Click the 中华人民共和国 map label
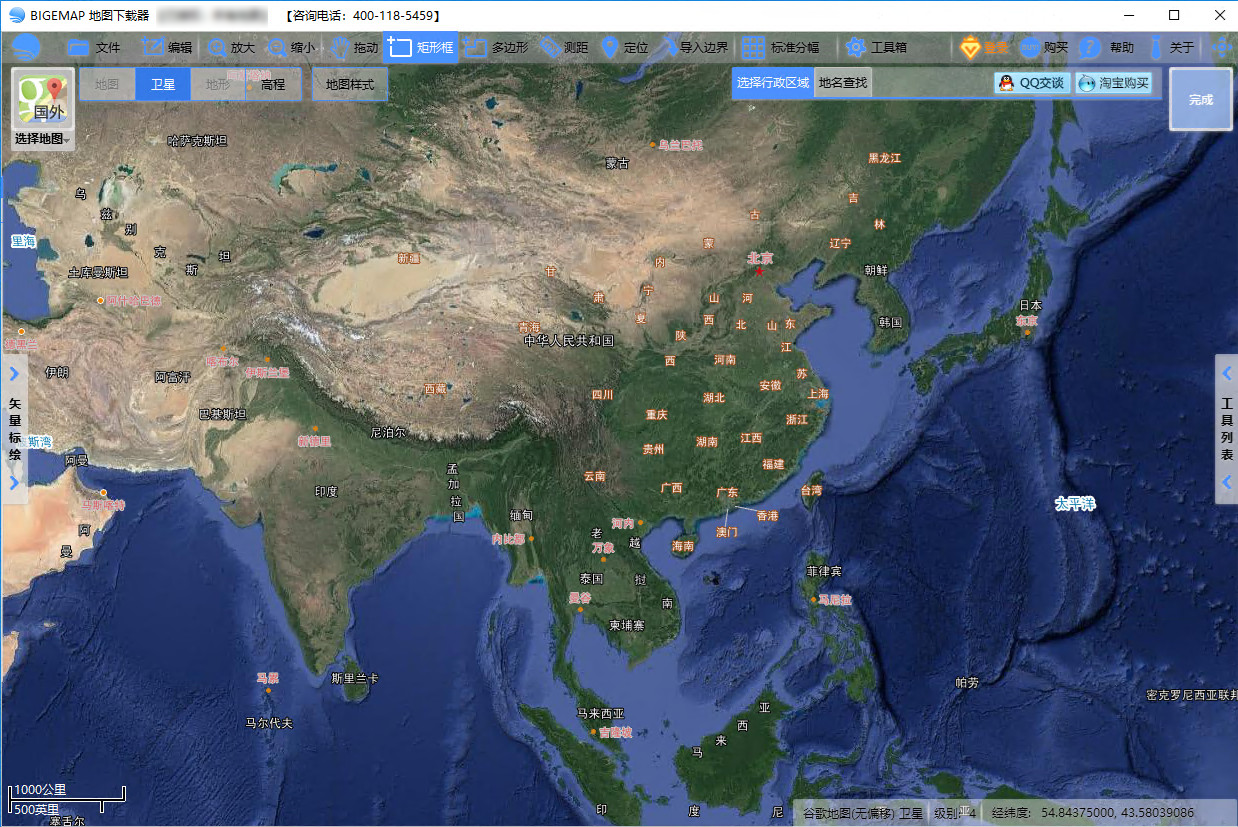The image size is (1238, 827). 568,341
